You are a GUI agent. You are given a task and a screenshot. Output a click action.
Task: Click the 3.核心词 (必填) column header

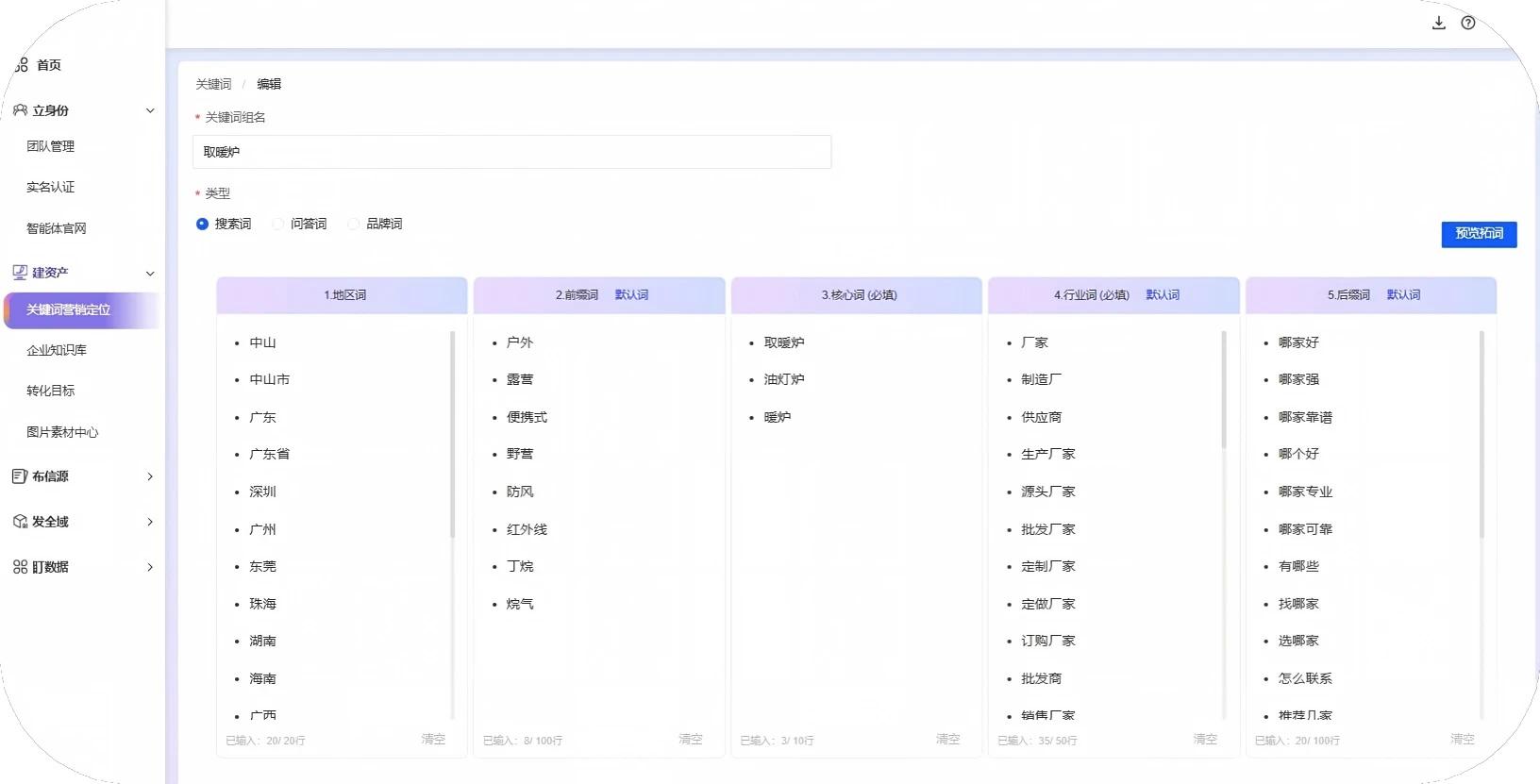tap(857, 295)
